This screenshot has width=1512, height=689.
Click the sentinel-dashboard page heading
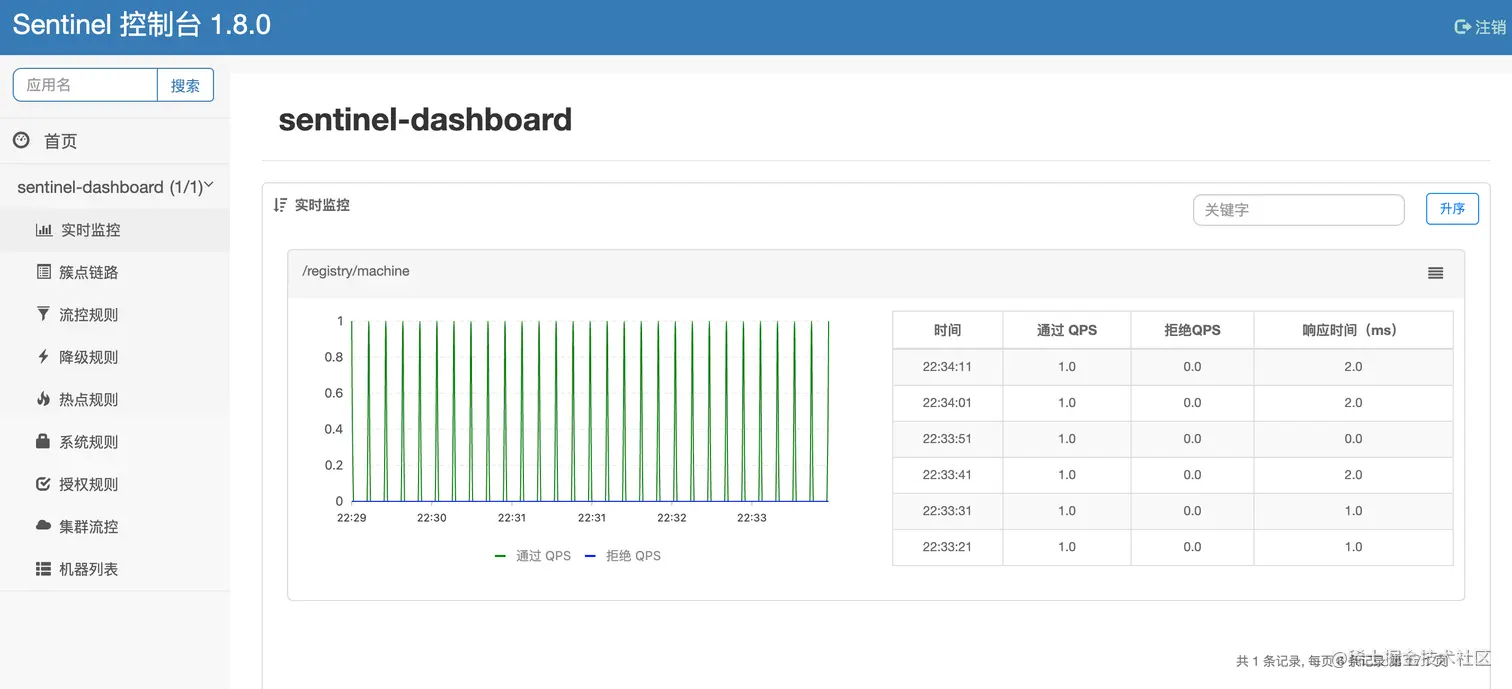(425, 120)
